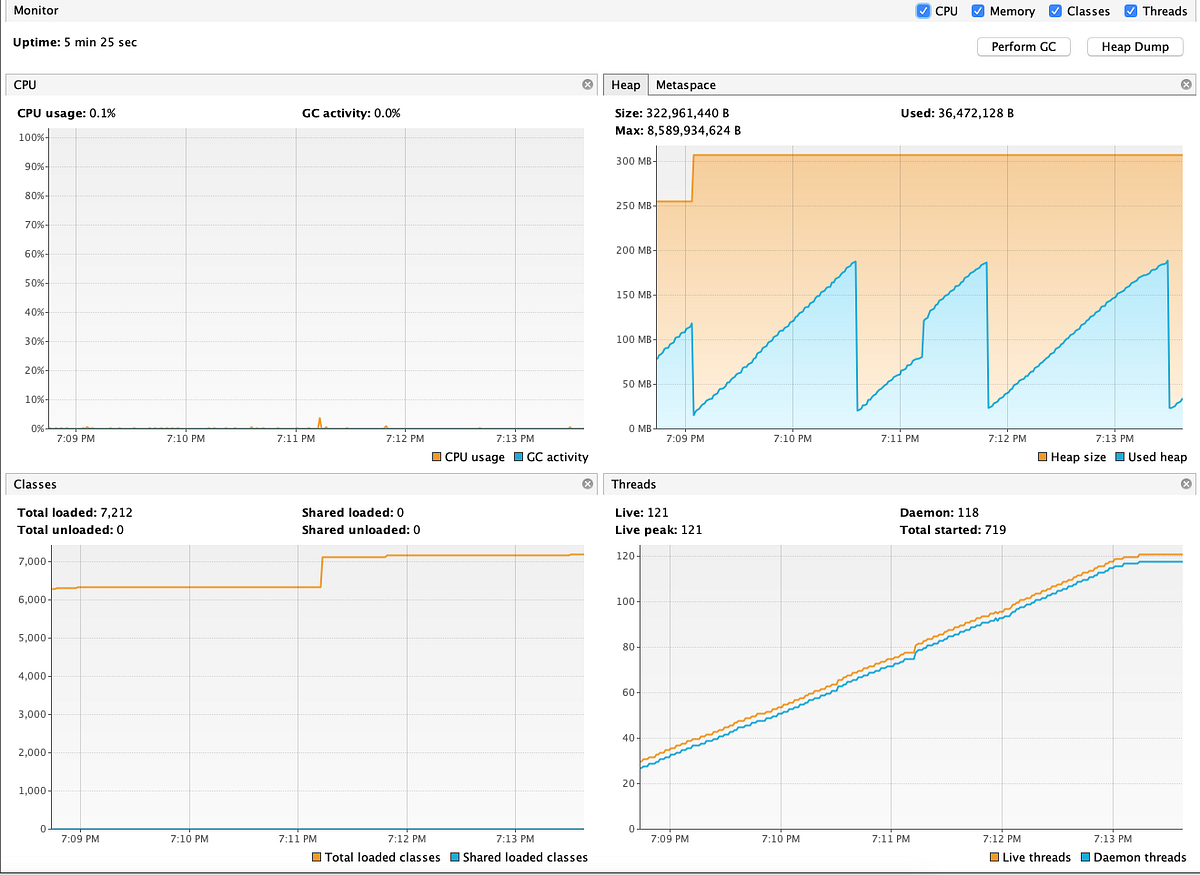The height and width of the screenshot is (876, 1200).
Task: Click the Live: 121 thread count
Action: [641, 512]
